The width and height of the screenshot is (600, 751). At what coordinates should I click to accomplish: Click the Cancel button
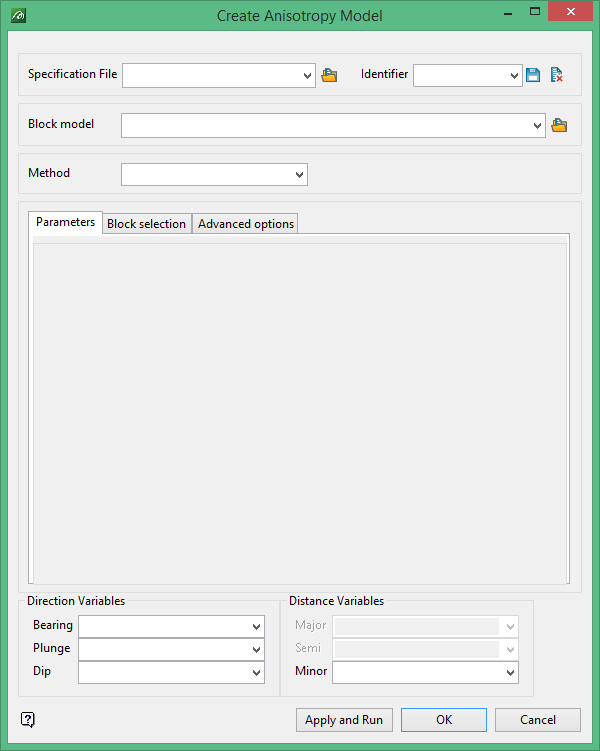click(538, 720)
